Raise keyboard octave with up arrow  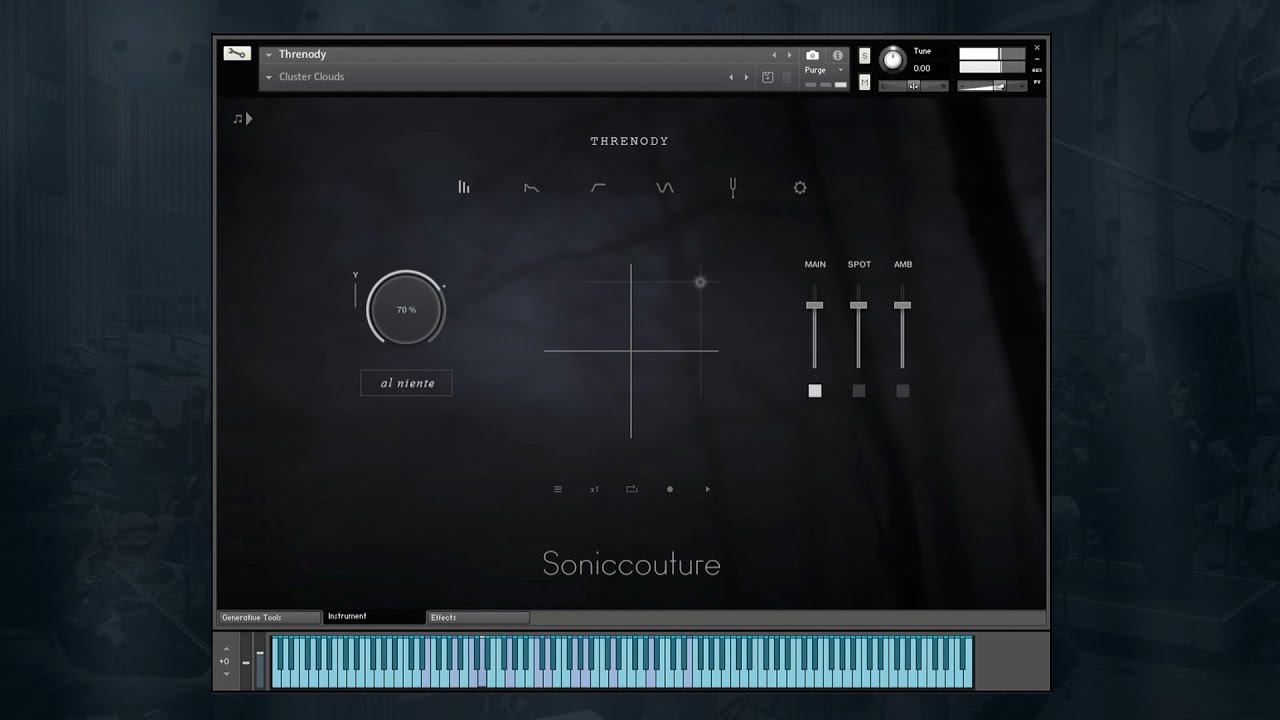click(226, 648)
